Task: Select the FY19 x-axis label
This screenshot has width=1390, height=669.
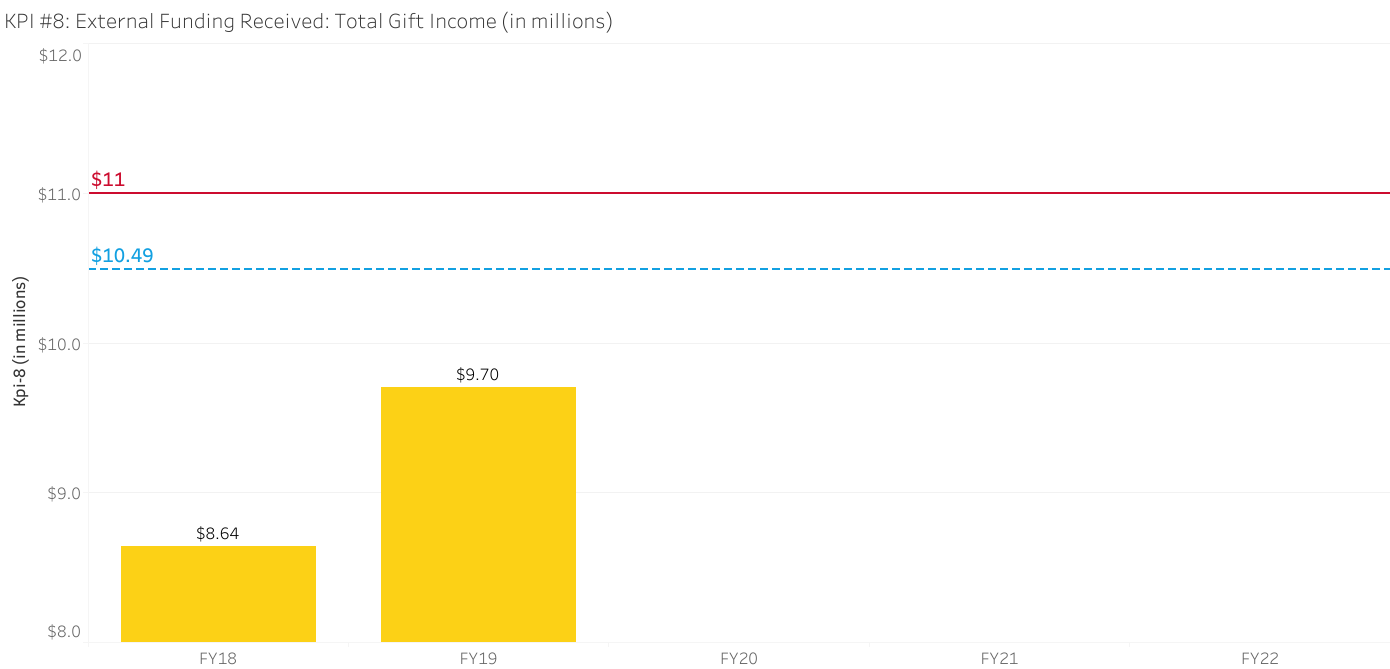Action: pos(478,658)
